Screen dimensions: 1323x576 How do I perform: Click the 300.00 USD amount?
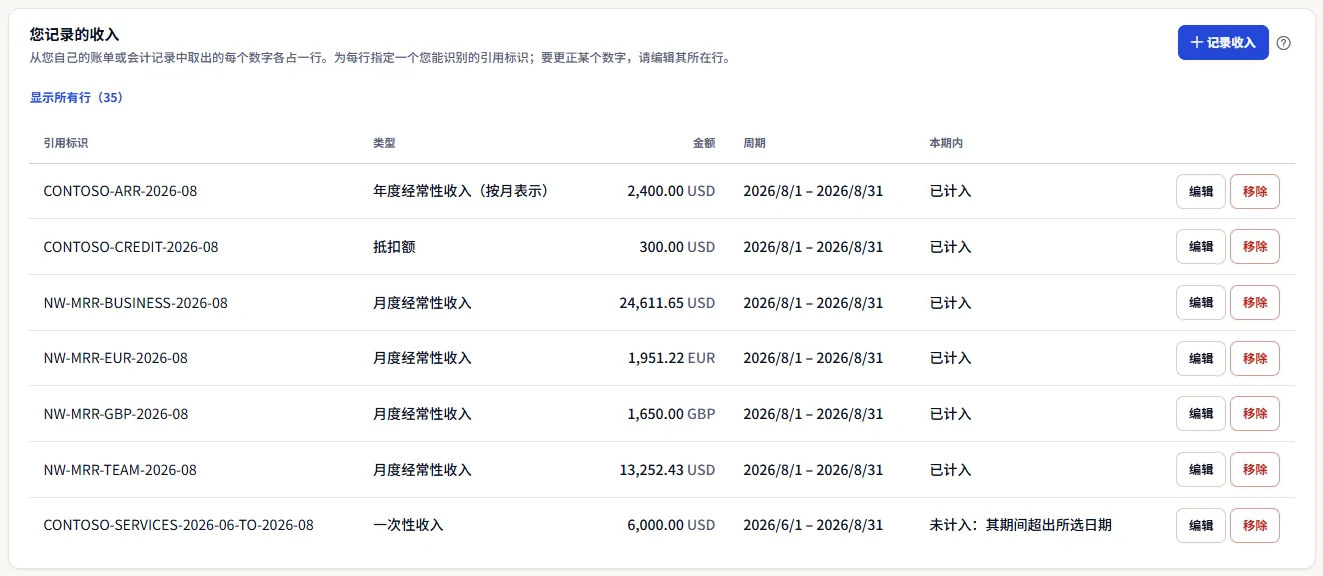point(678,247)
